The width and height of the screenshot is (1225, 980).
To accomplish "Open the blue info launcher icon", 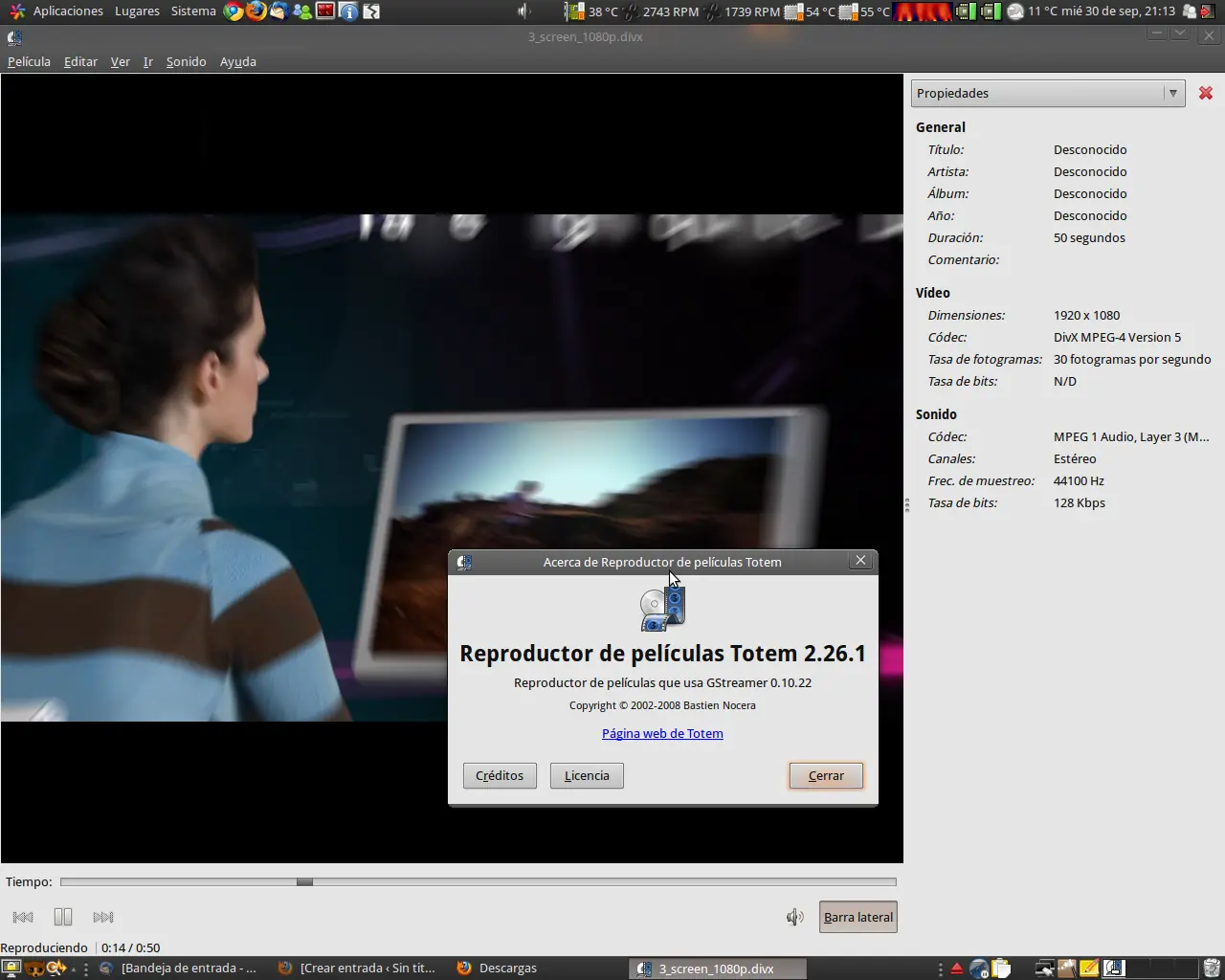I will click(348, 11).
